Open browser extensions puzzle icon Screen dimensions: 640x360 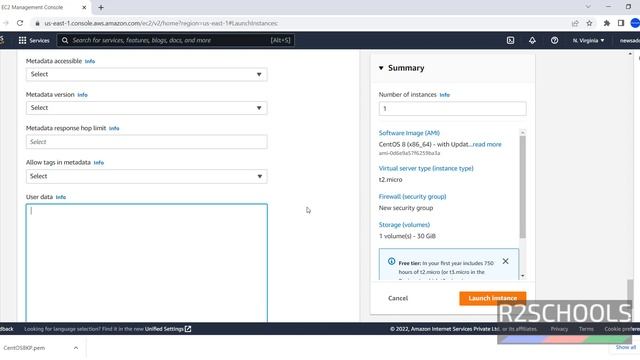tap(607, 23)
